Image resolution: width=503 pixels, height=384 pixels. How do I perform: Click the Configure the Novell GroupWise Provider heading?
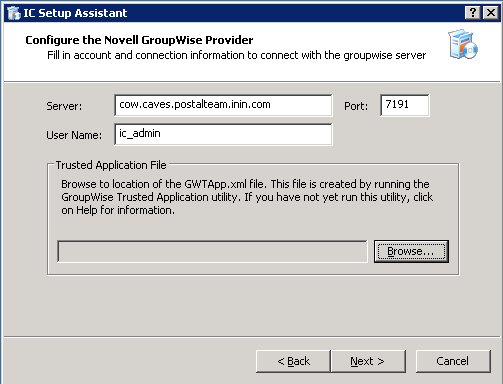[139, 40]
